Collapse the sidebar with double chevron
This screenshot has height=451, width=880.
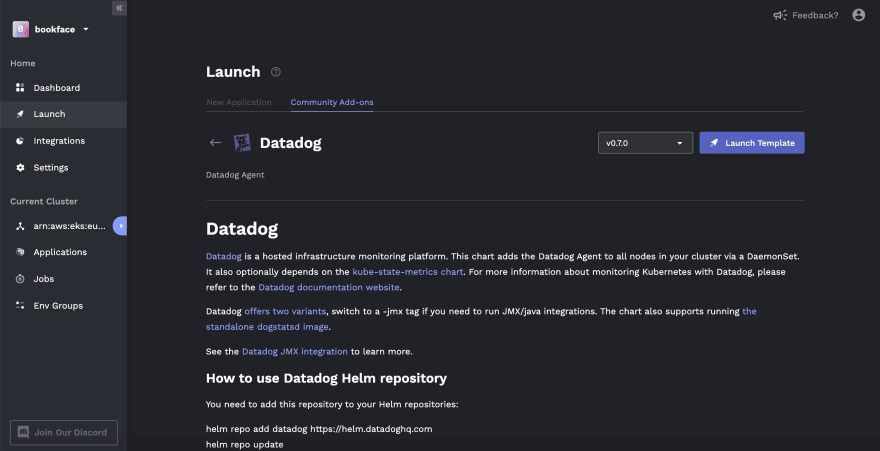click(x=120, y=8)
